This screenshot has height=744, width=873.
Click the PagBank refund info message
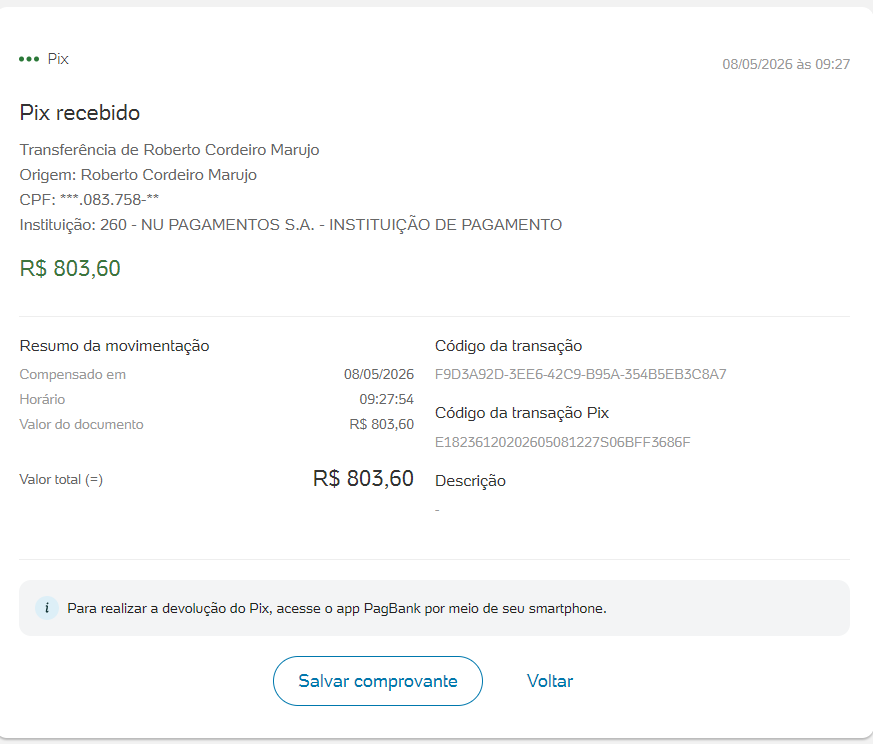[x=337, y=609]
